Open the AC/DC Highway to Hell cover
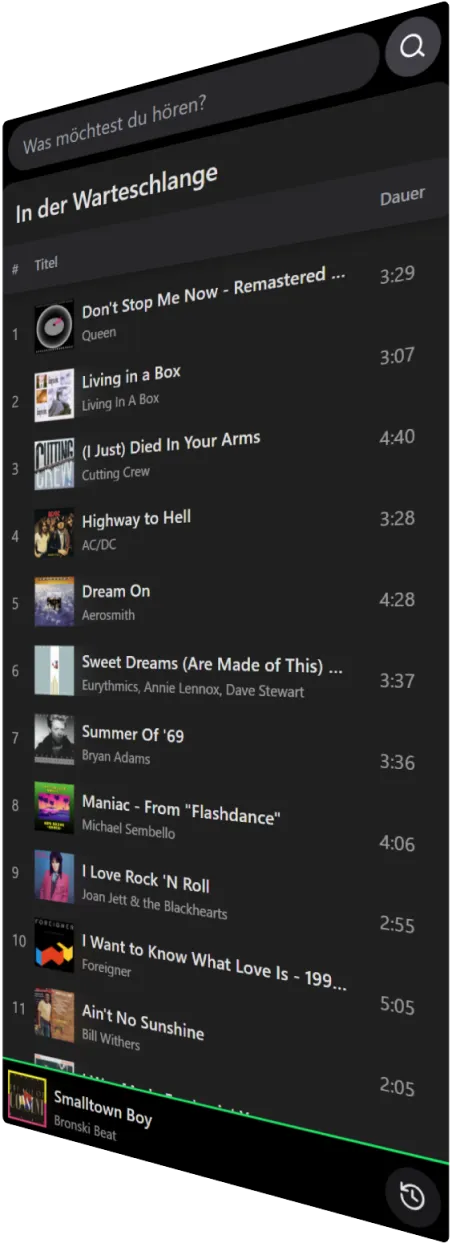The height and width of the screenshot is (1243, 452). pyautogui.click(x=54, y=533)
